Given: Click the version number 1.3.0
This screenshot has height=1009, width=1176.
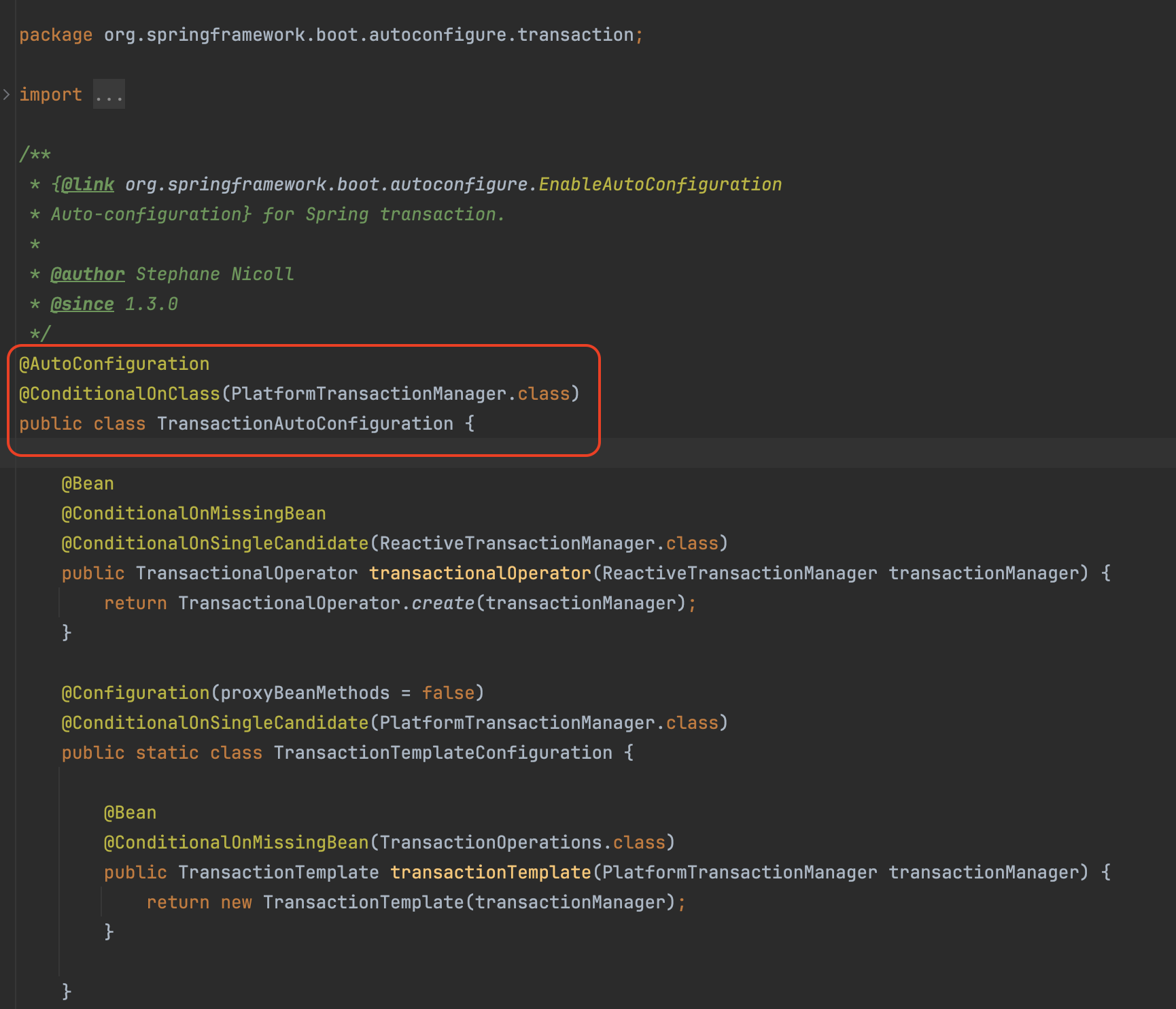Looking at the screenshot, I should point(152,304).
